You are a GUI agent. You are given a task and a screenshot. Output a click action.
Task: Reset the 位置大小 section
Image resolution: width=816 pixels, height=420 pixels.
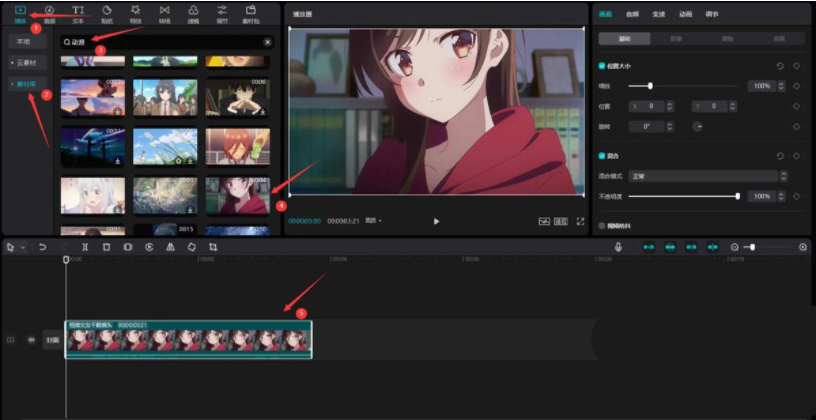780,66
